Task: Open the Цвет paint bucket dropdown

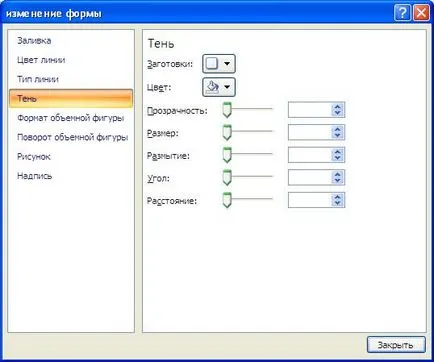Action: (x=219, y=87)
